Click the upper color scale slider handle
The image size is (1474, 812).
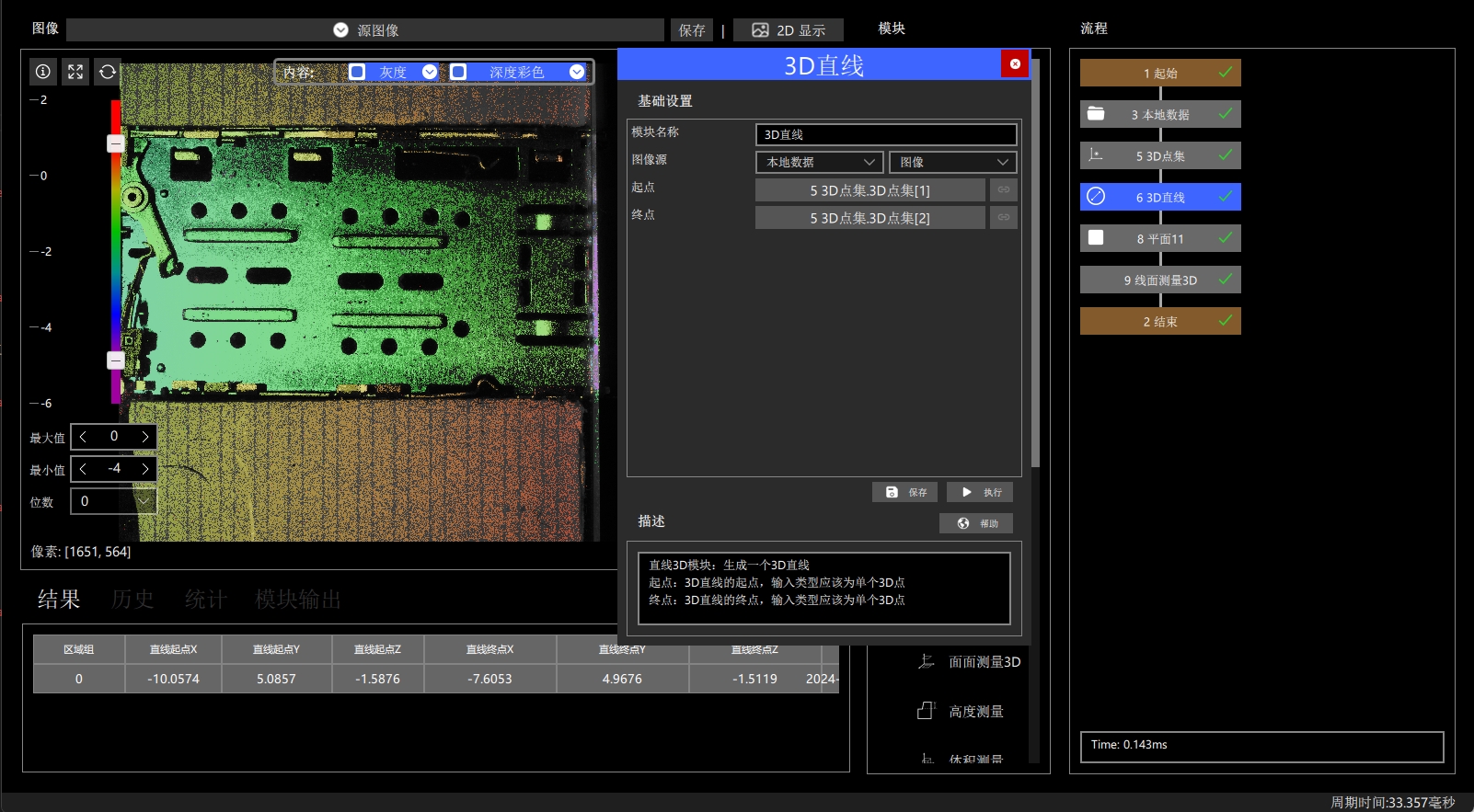[116, 143]
